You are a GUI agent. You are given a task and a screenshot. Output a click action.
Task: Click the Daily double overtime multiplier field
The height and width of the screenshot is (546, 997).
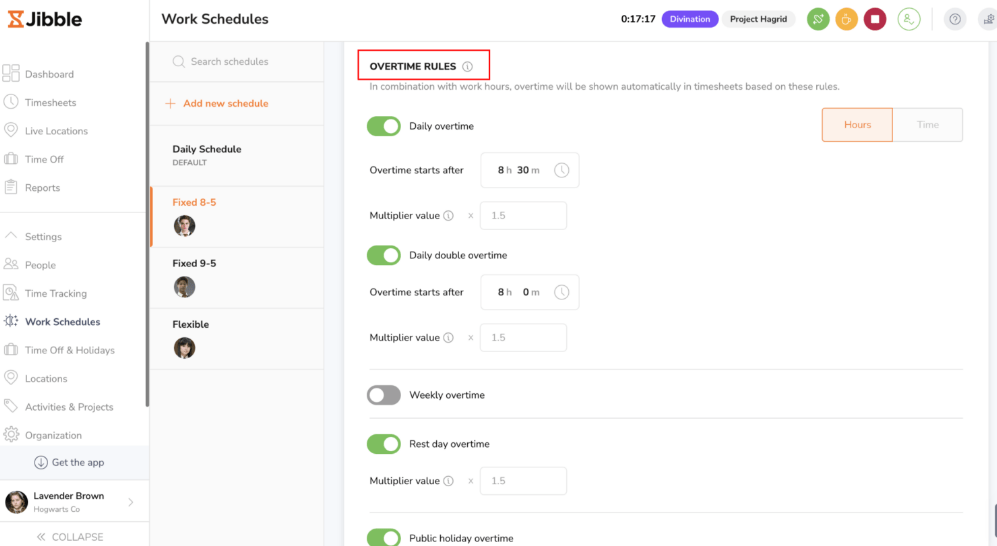[523, 338]
